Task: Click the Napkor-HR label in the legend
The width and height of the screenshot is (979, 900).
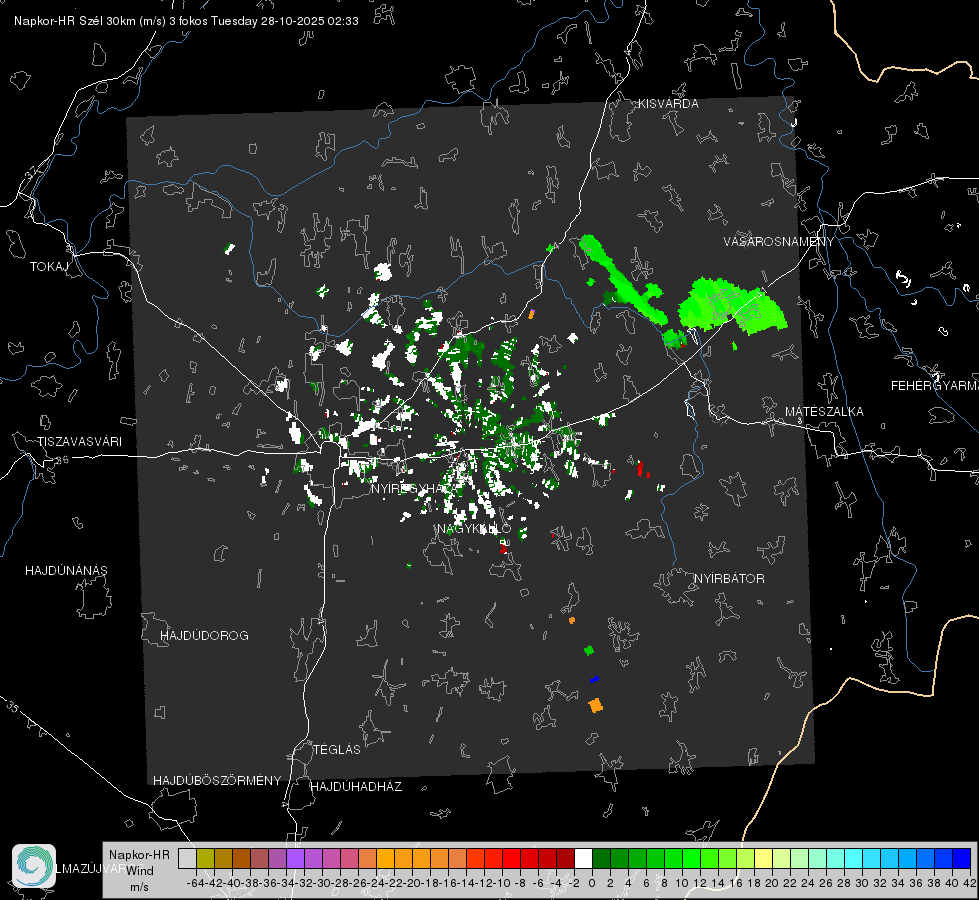Action: [x=139, y=855]
